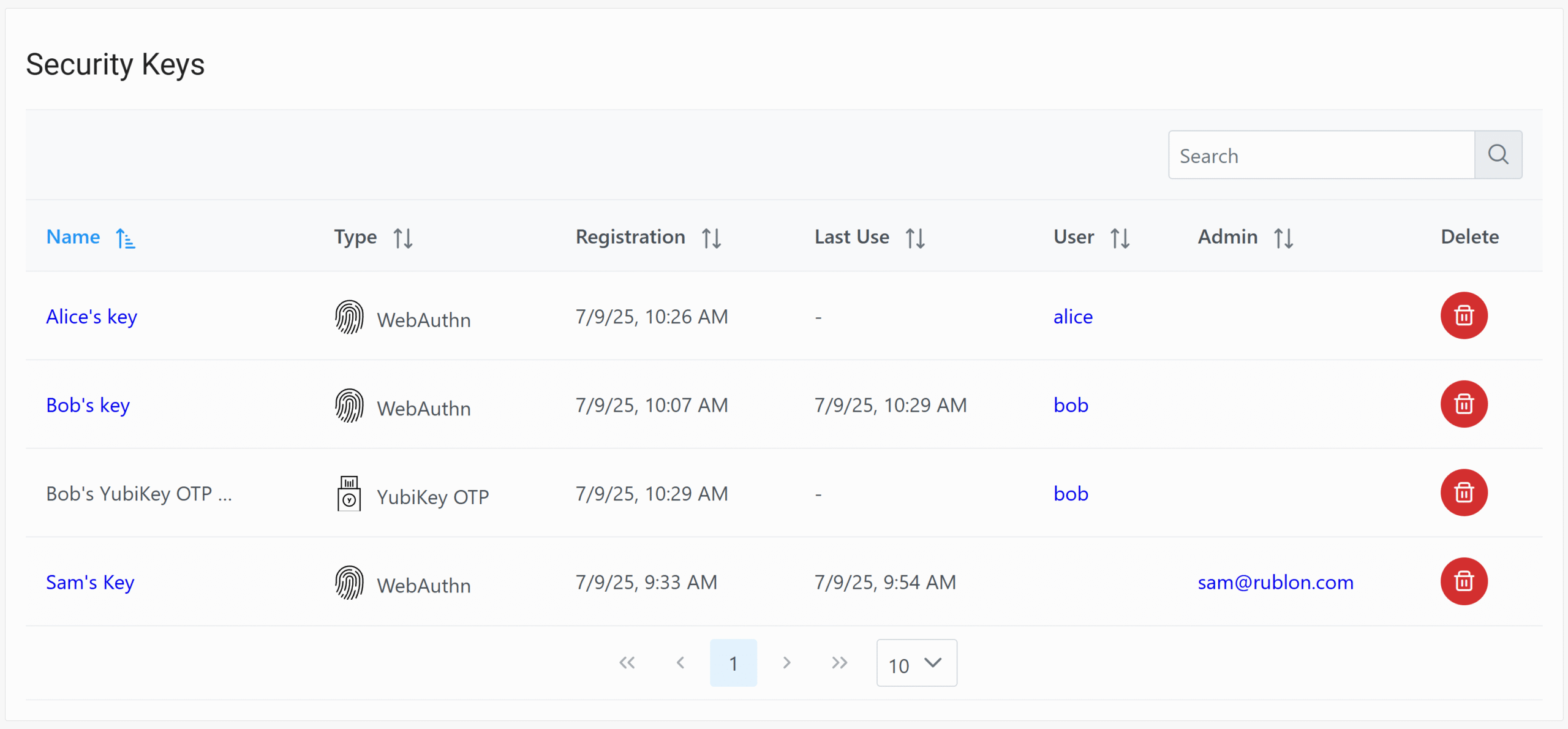Sort by Admin column arrows
The image size is (1568, 729).
(1283, 238)
